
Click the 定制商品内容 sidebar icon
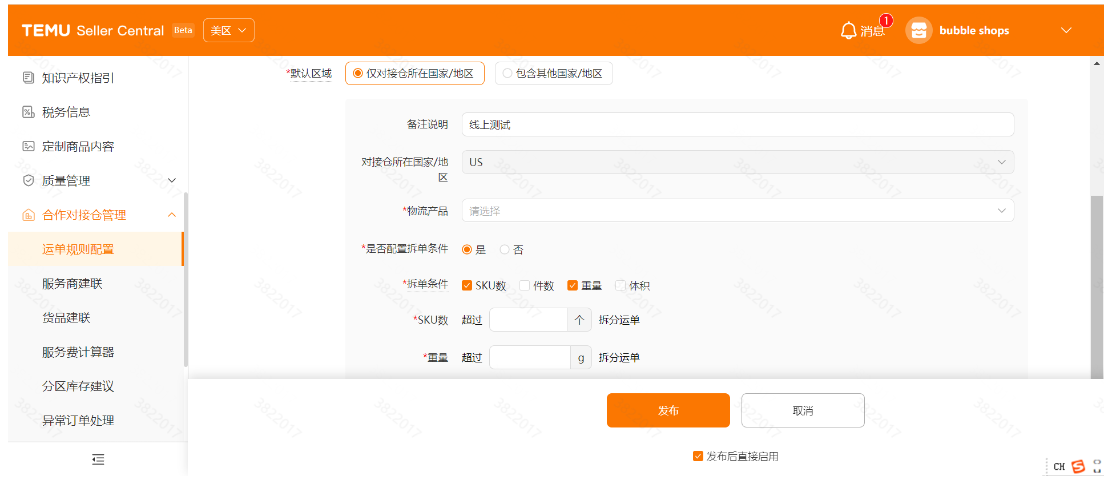click(28, 146)
